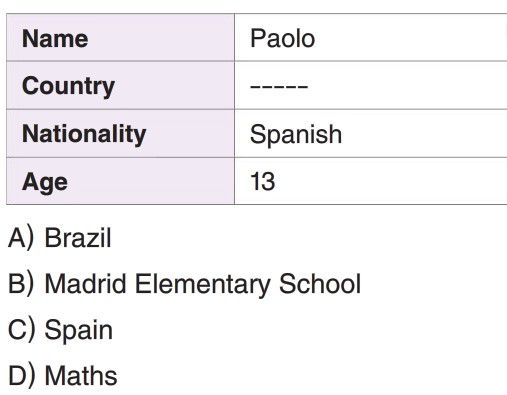Click the letter D) option marker
Viewport: 507px width, 395px height.
[21, 376]
